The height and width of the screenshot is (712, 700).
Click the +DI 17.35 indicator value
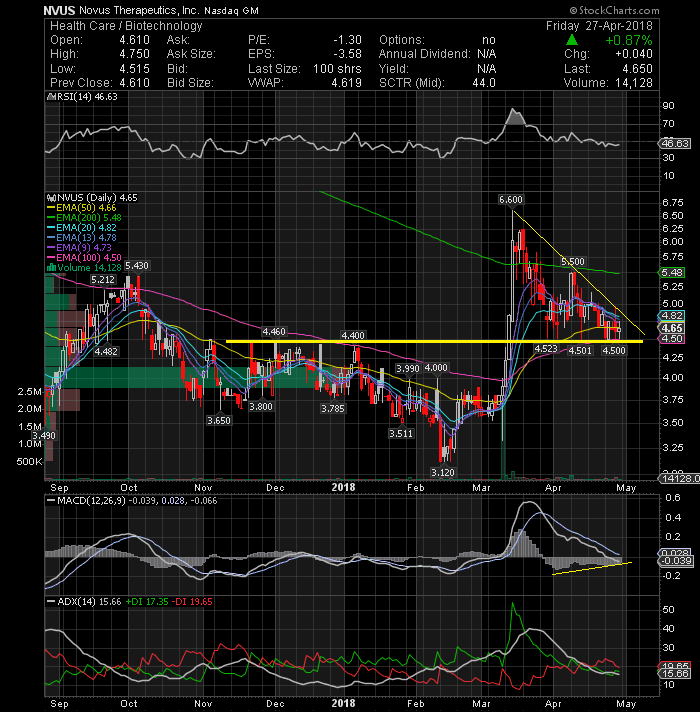pos(147,602)
